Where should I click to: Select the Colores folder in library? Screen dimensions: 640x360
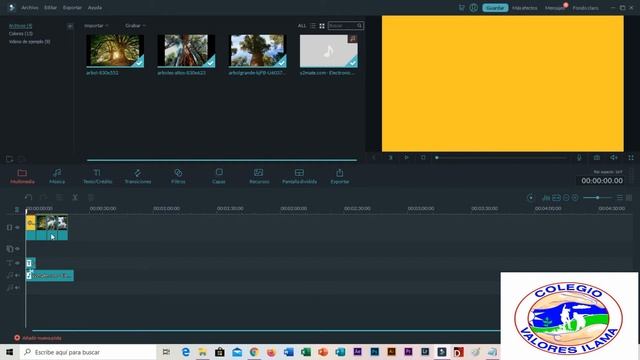[21, 34]
